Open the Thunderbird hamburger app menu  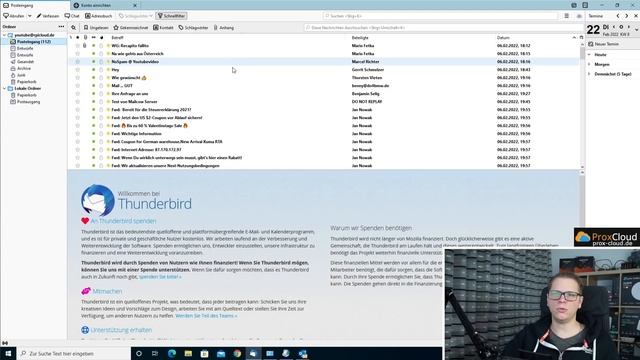click(567, 16)
